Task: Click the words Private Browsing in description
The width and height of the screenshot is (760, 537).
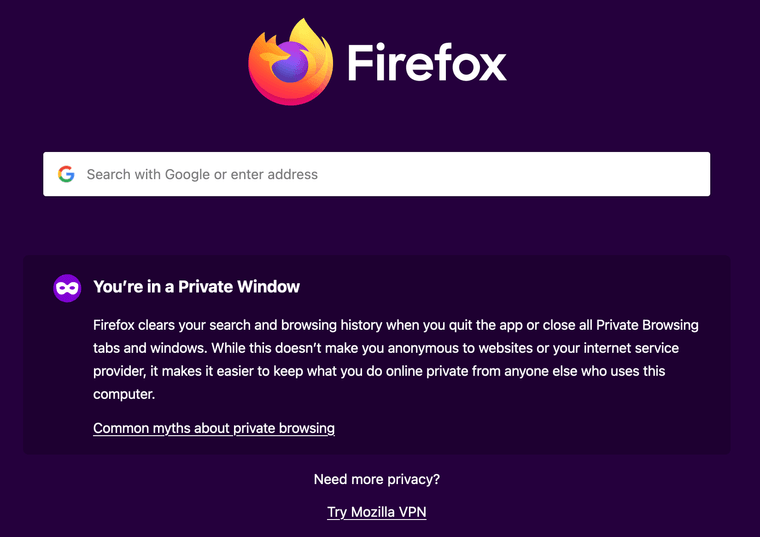Action: tap(647, 325)
